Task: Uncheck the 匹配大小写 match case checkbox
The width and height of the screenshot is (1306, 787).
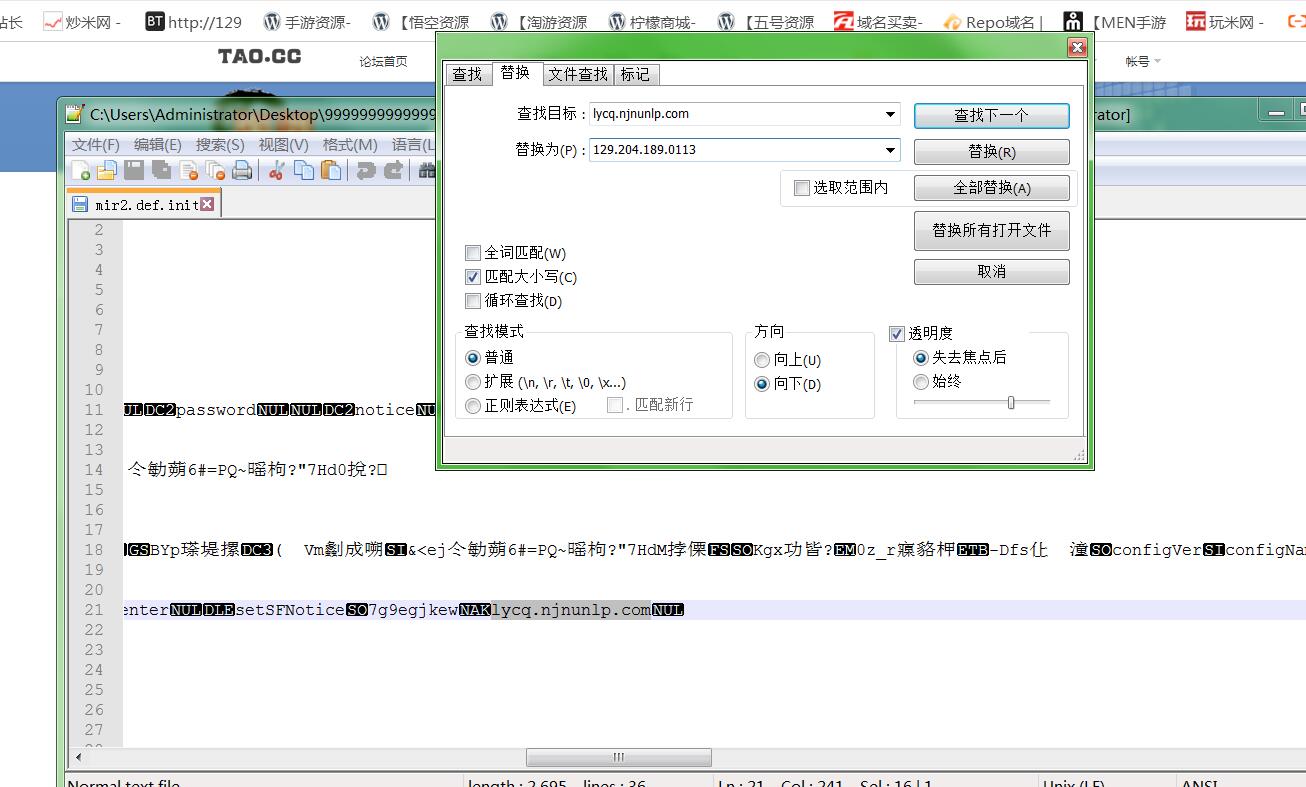Action: click(473, 277)
